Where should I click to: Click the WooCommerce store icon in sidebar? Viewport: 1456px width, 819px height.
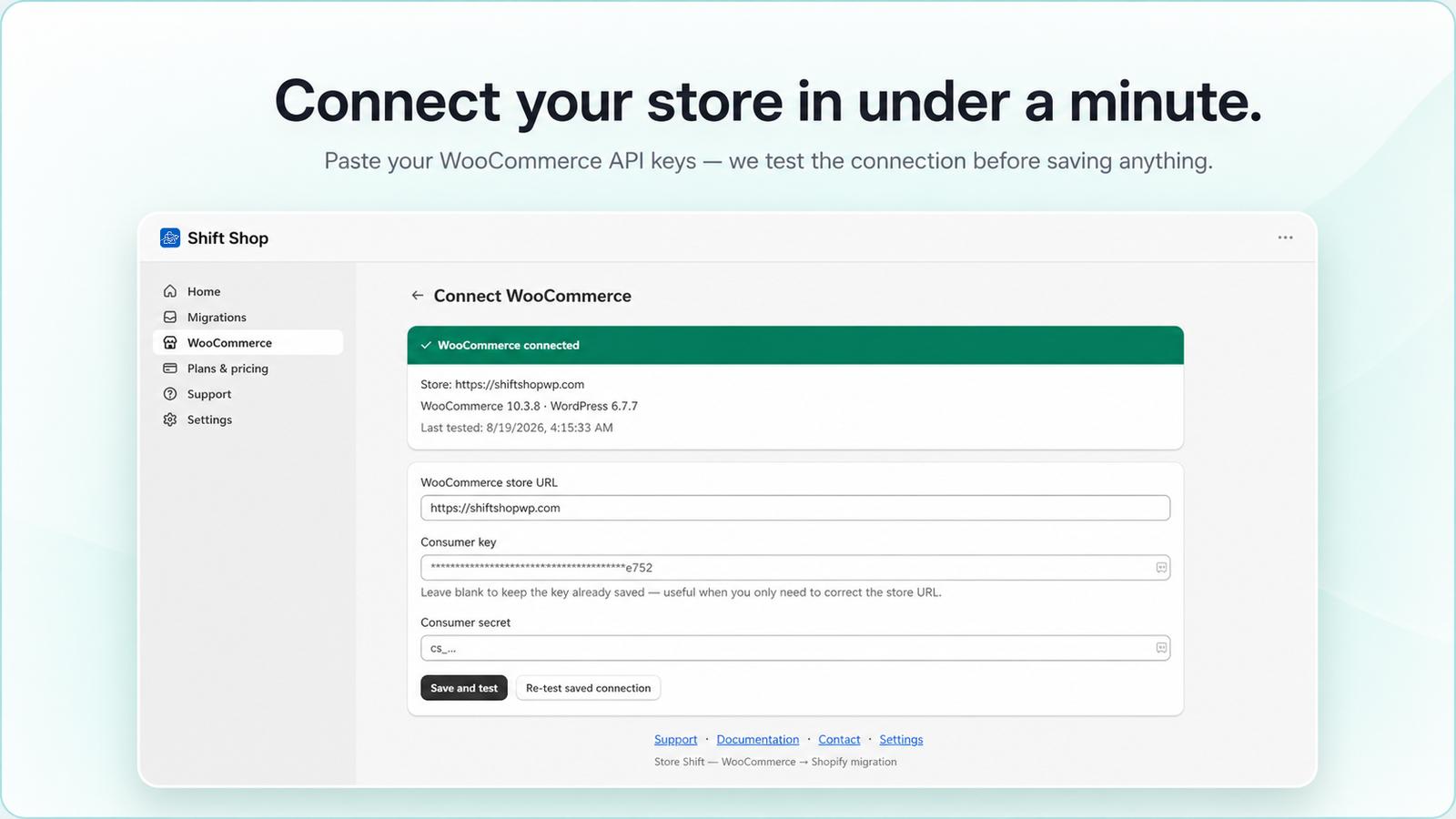coord(170,342)
